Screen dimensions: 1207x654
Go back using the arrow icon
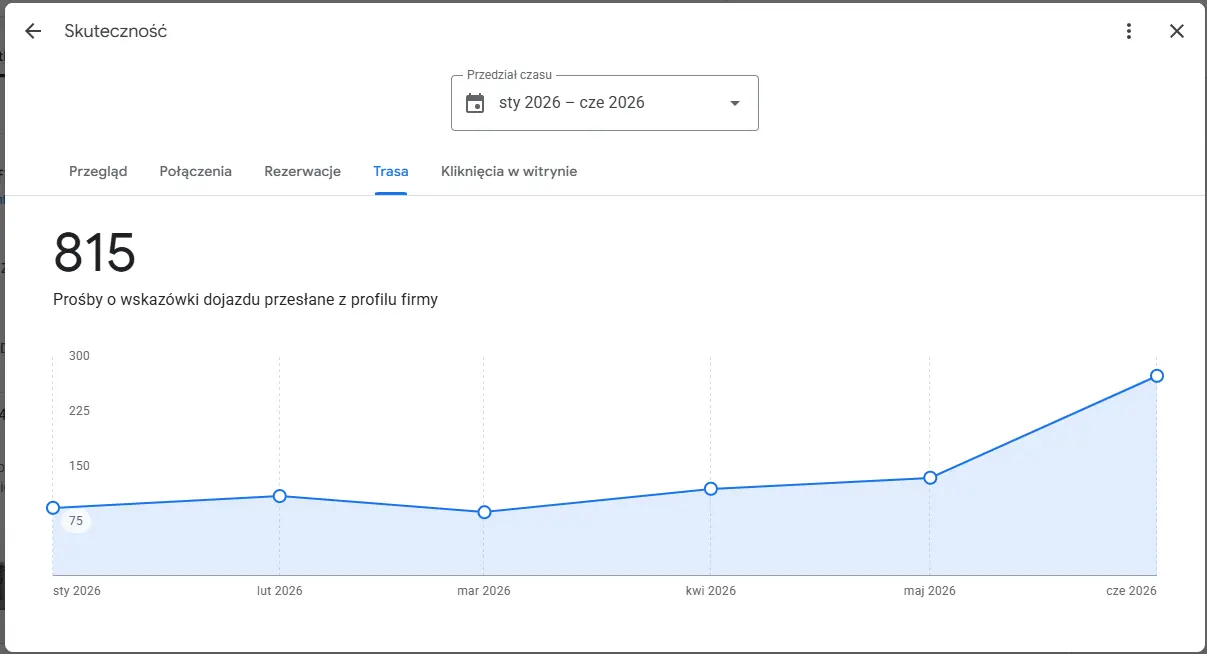pyautogui.click(x=33, y=31)
